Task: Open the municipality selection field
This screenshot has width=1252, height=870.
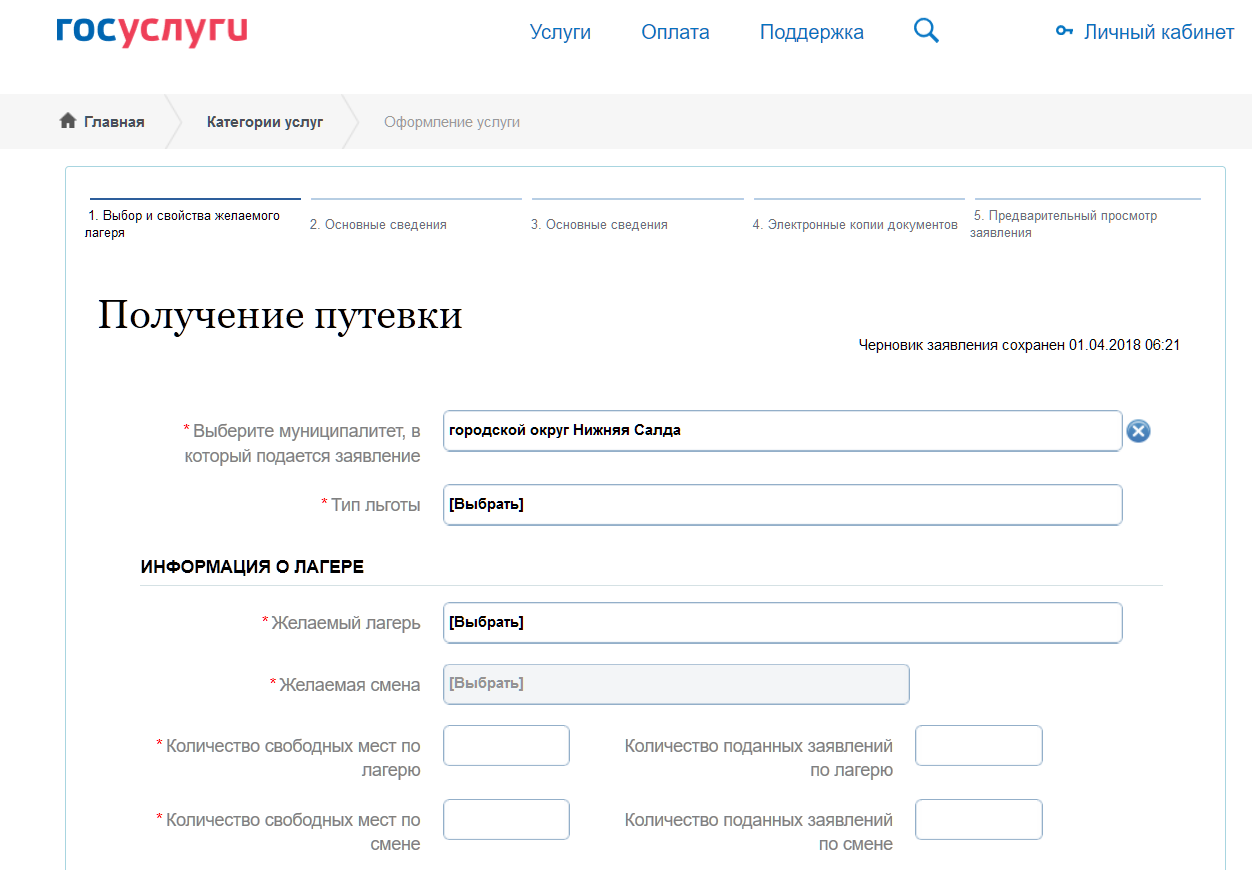Action: (x=782, y=431)
